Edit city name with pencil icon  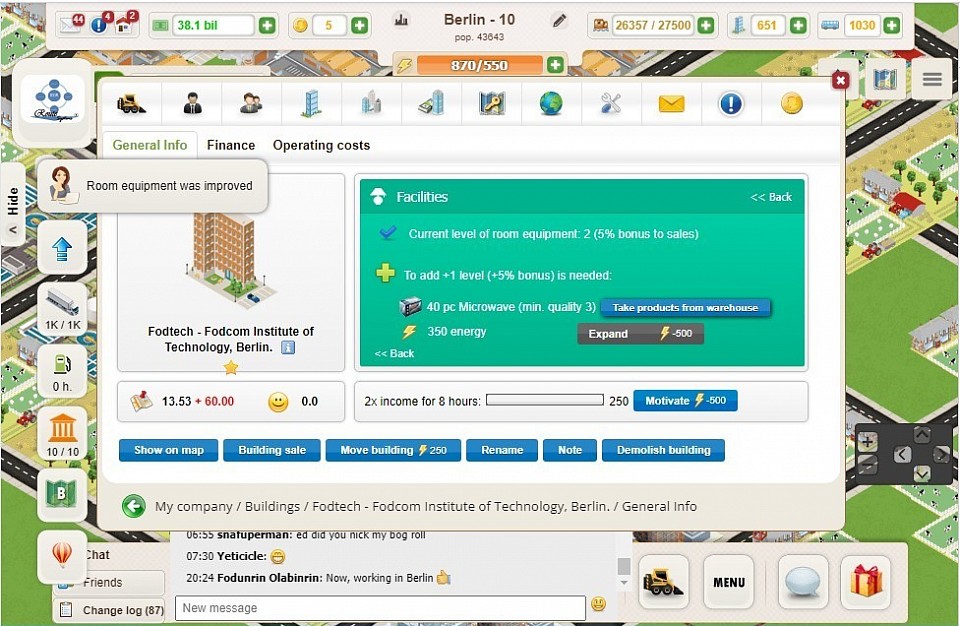[x=559, y=21]
